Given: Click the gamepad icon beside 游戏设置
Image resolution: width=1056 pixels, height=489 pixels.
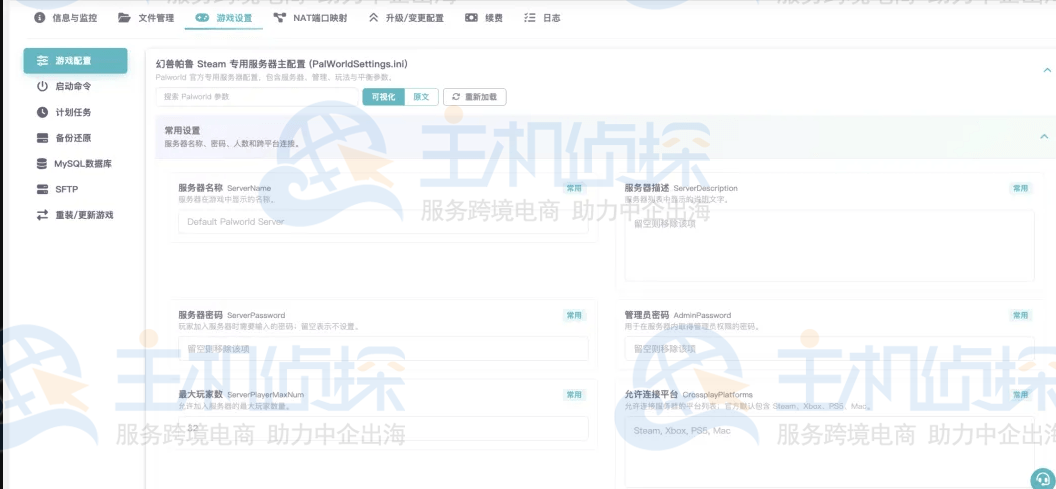Looking at the screenshot, I should pos(202,18).
